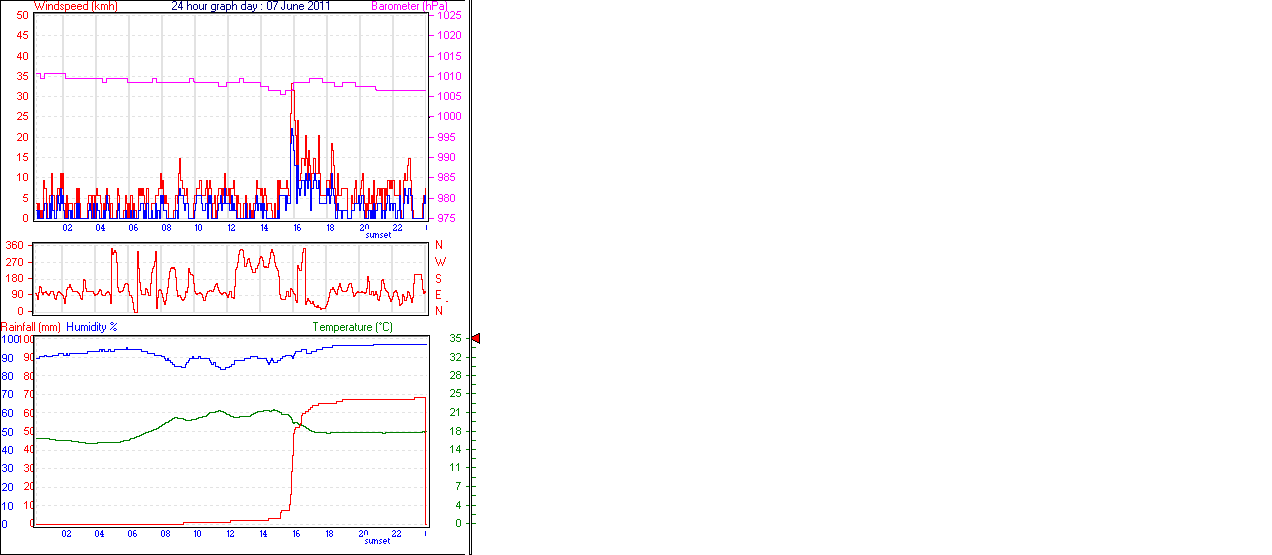Click the red triangle marker beside temperature axis
The width and height of the screenshot is (1272, 555).
476,339
